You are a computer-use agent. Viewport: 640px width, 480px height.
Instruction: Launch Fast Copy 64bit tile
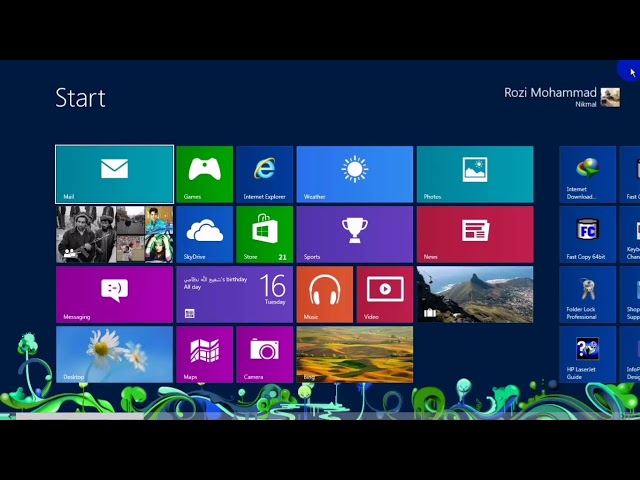588,234
